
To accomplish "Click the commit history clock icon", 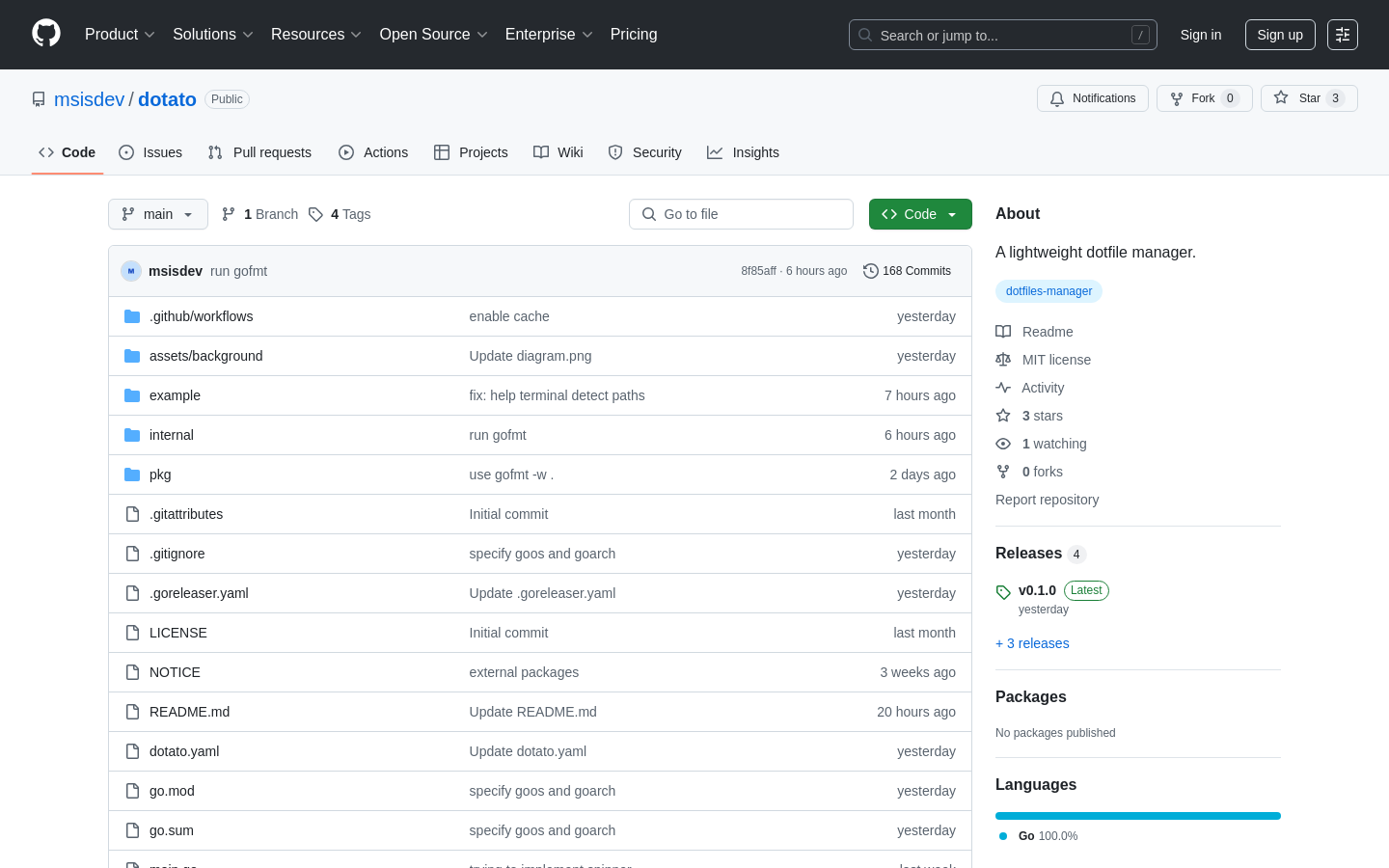I will pos(871,271).
